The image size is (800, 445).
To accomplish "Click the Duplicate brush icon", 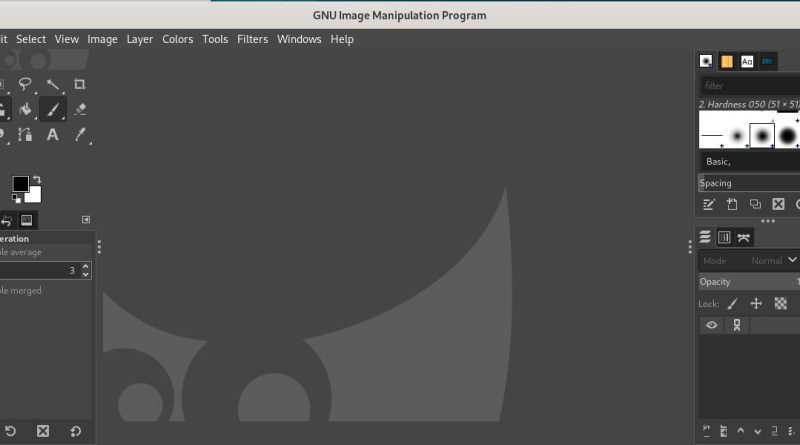I will pos(755,205).
